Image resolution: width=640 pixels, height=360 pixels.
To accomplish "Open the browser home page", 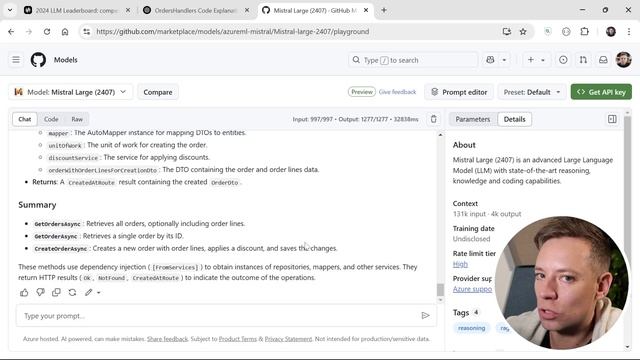I will click(65, 32).
